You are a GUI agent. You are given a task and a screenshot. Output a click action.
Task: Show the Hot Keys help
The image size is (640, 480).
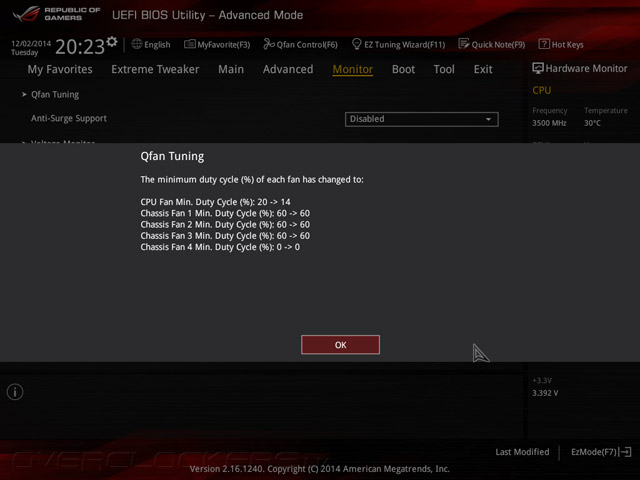pos(561,44)
